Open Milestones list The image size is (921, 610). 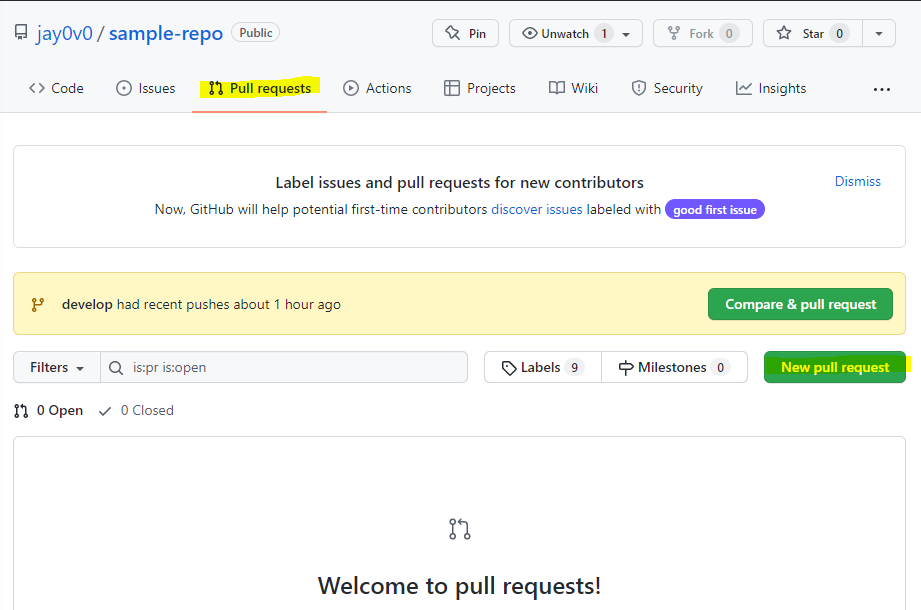pyautogui.click(x=674, y=368)
